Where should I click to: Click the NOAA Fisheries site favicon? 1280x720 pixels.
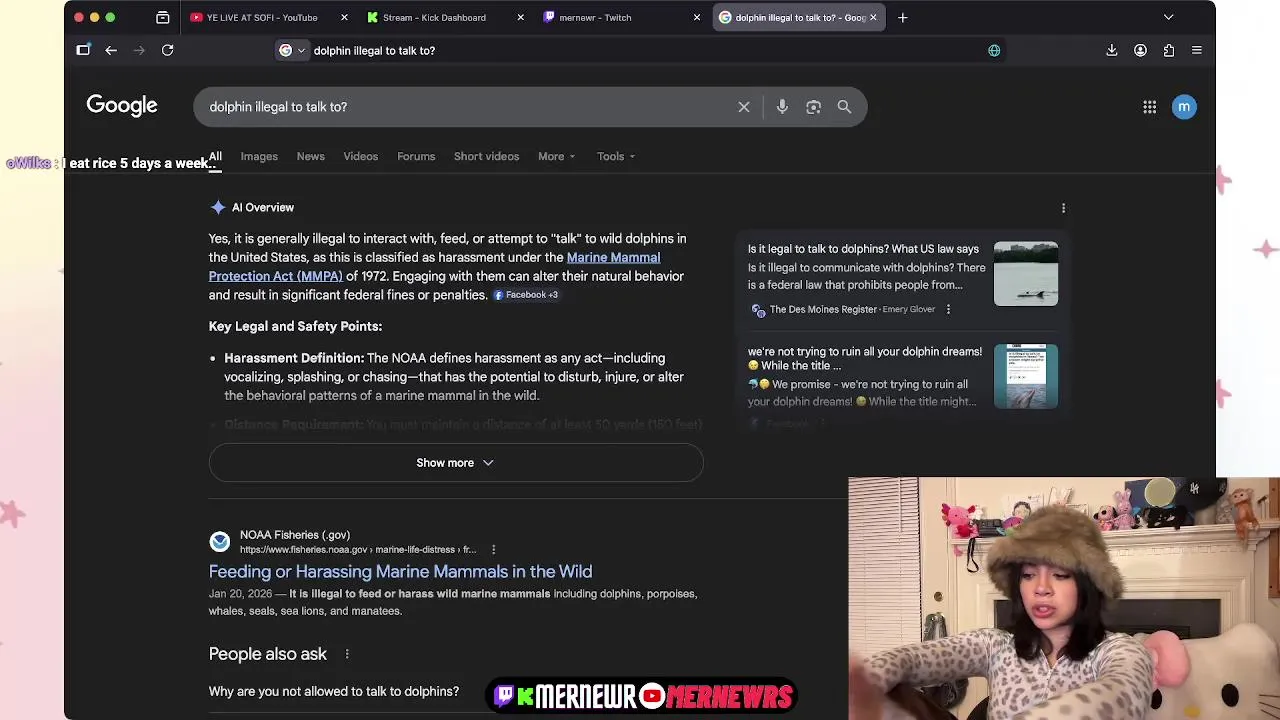pos(220,542)
